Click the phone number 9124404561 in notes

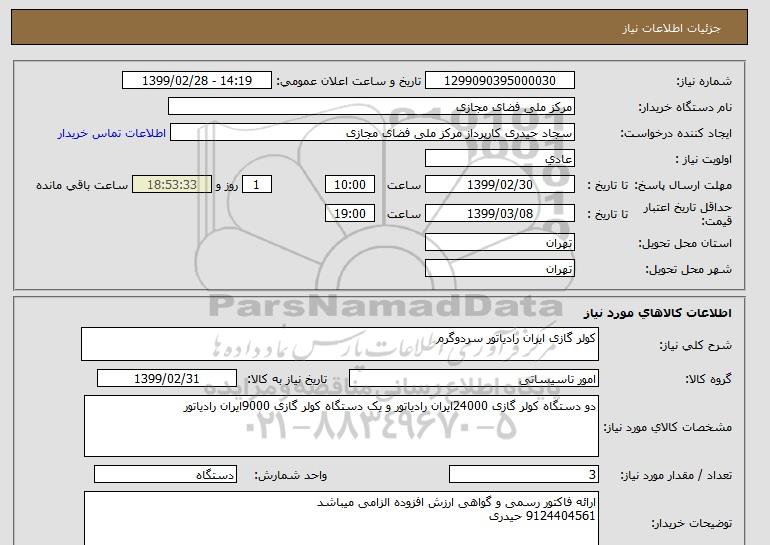click(560, 516)
